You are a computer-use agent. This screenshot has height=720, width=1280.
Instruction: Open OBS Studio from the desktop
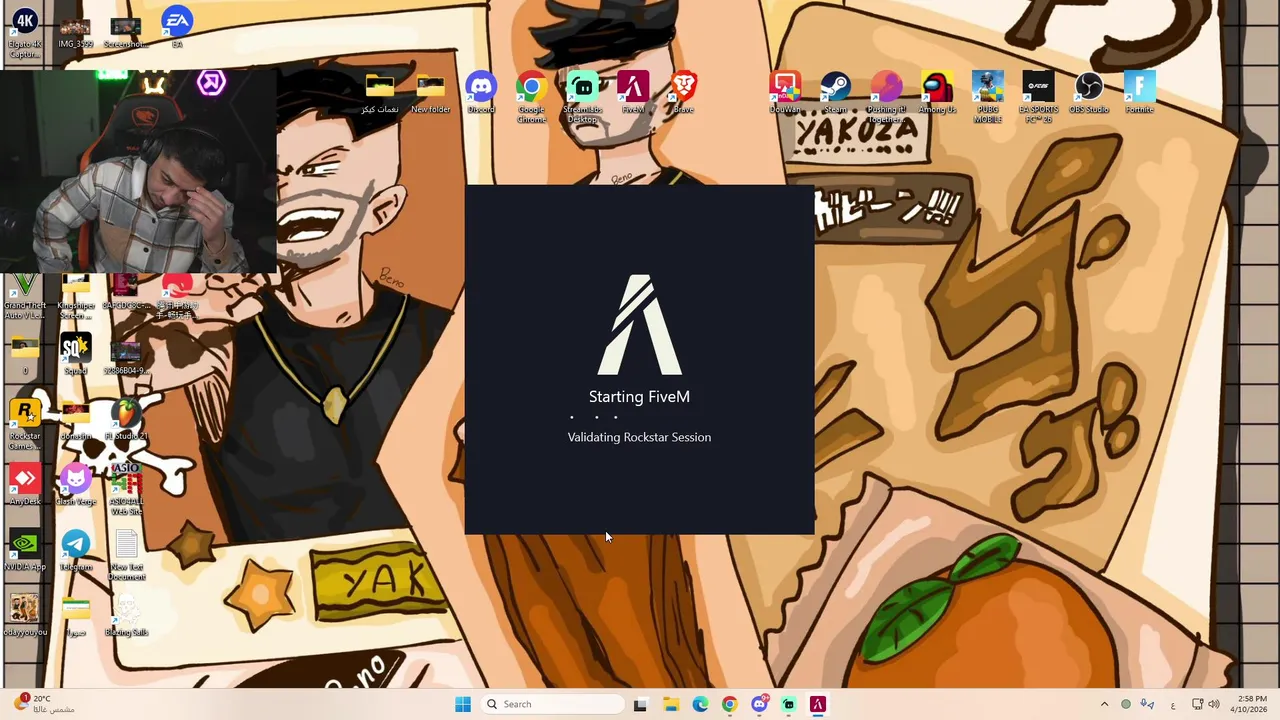(x=1089, y=92)
